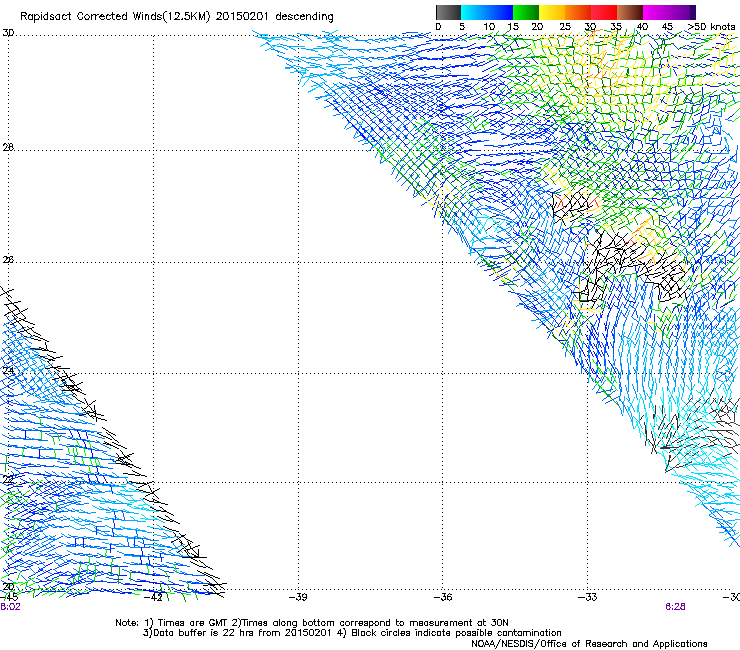Click the yellow 20-25 knots legend swatch
740x650 pixels.
point(552,12)
